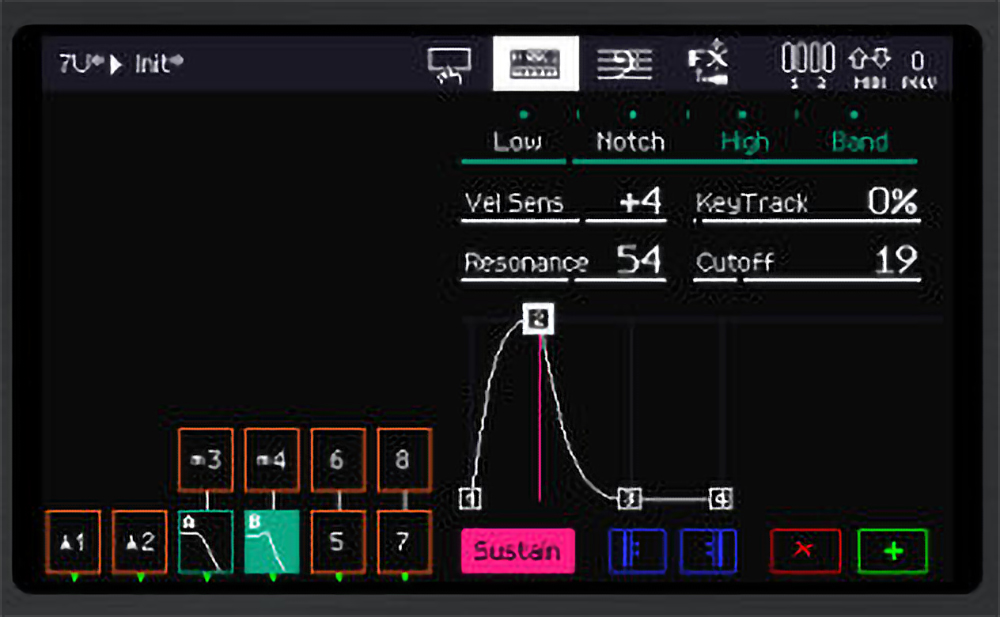Open the touch screen mode icon
The width and height of the screenshot is (1000, 617).
click(448, 64)
